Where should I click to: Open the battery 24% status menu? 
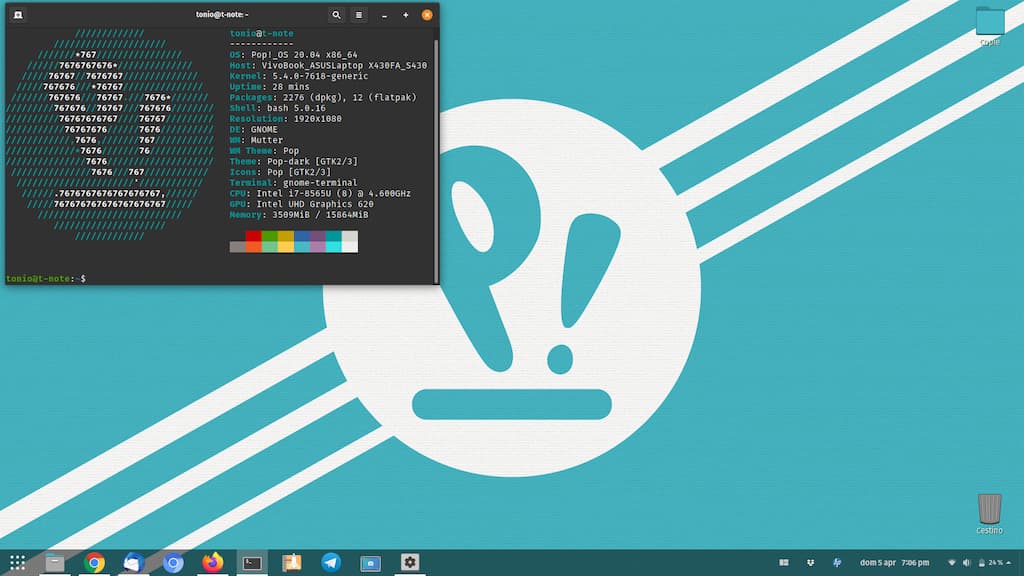pos(990,563)
